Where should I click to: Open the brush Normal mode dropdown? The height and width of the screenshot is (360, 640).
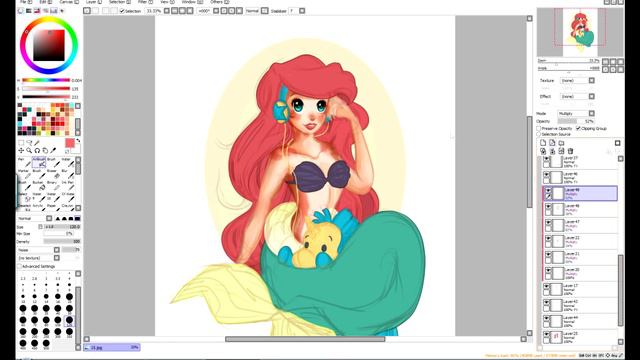coord(35,218)
